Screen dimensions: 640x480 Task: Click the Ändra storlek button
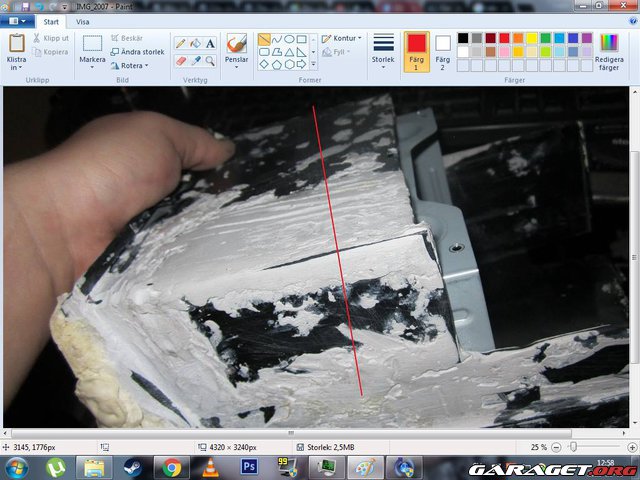(x=137, y=52)
